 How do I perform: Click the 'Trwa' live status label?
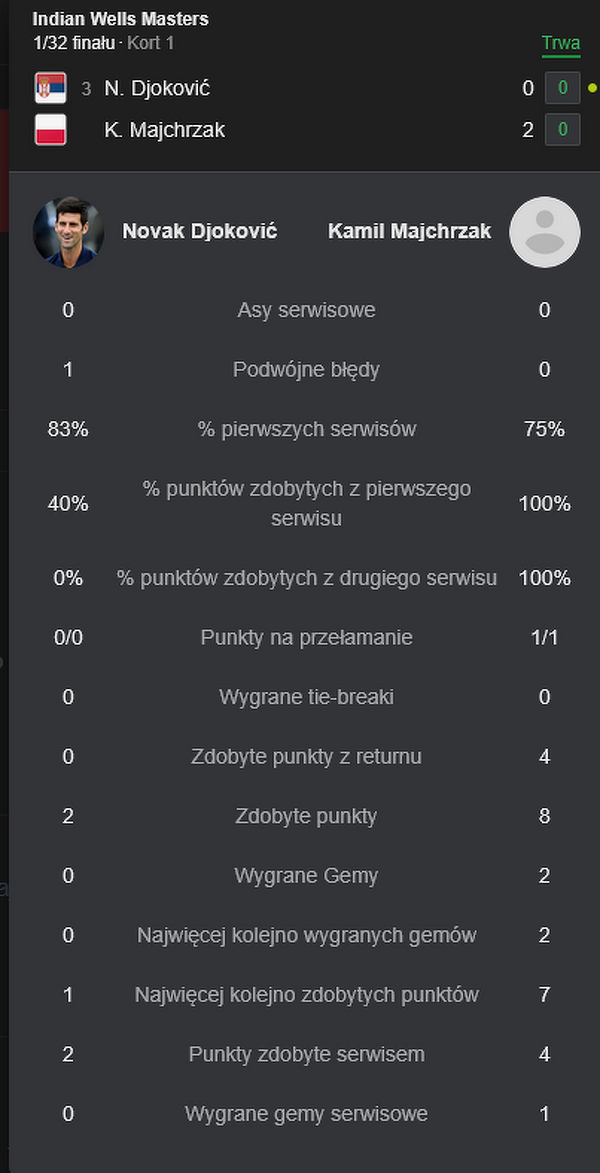click(560, 43)
